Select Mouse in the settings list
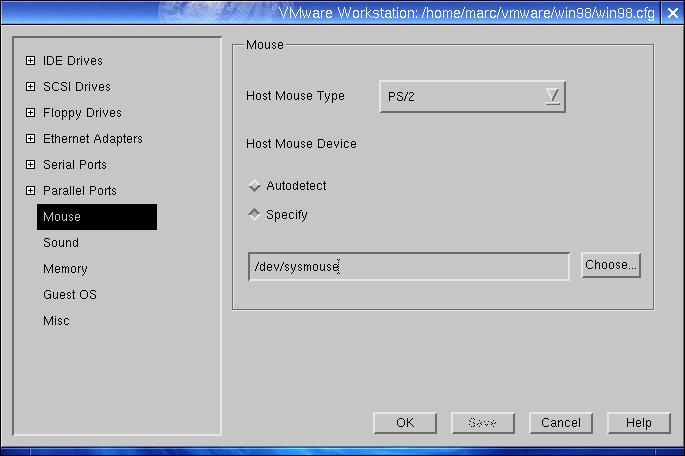This screenshot has height=456, width=685. pyautogui.click(x=96, y=217)
